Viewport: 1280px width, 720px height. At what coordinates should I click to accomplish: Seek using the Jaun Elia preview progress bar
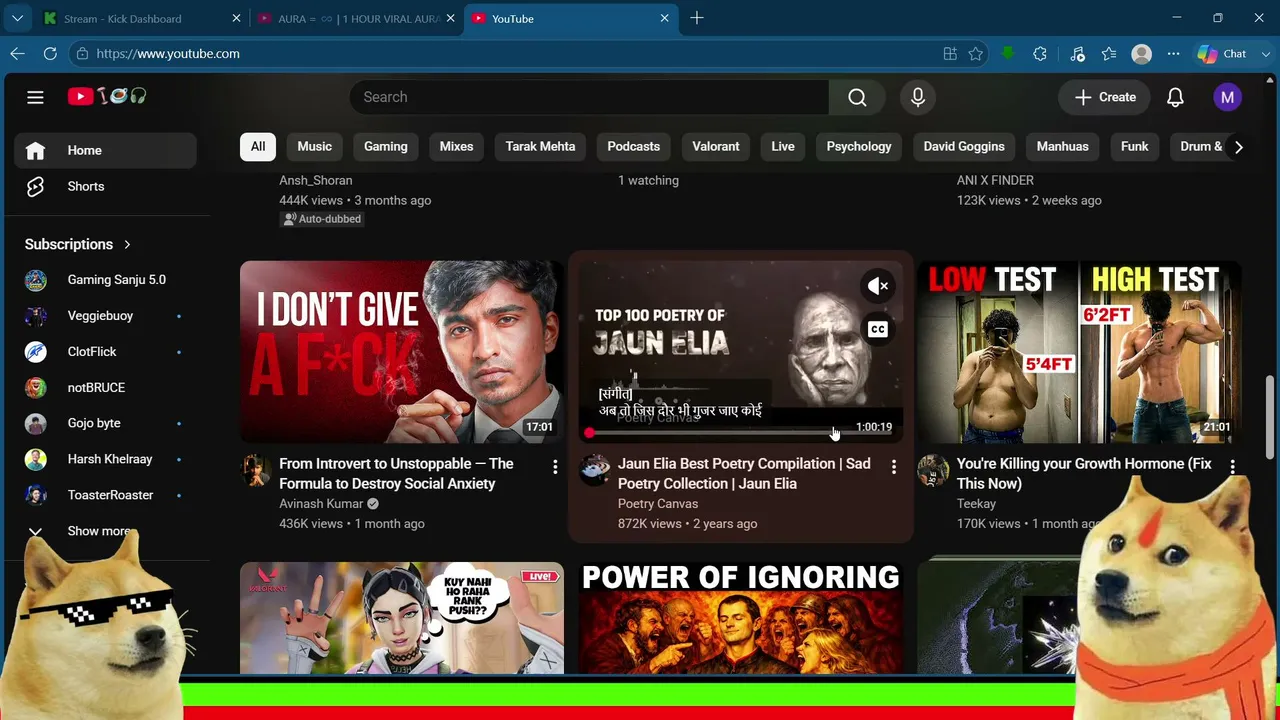pyautogui.click(x=741, y=433)
